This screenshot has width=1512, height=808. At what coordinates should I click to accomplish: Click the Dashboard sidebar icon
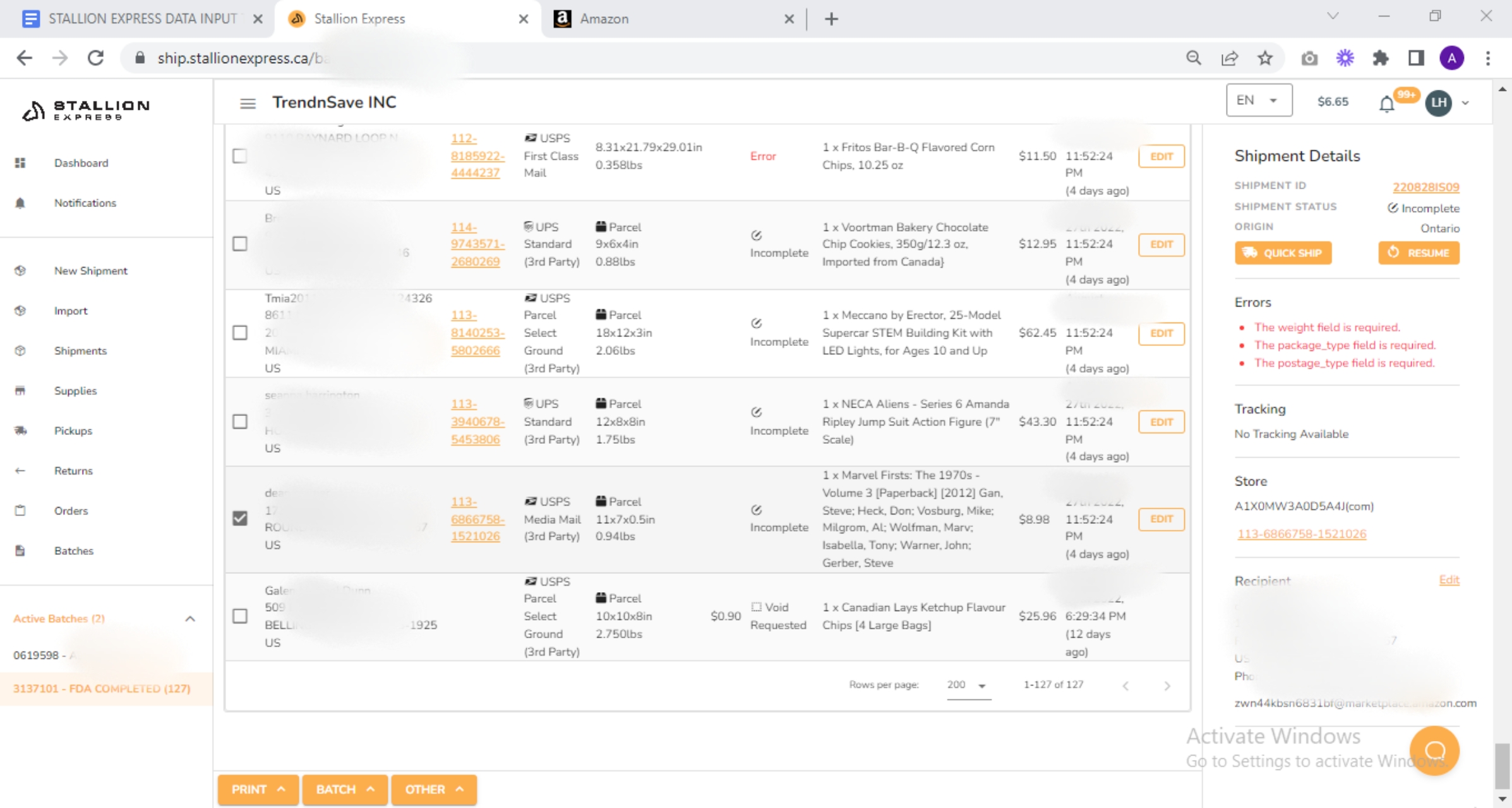pos(20,163)
